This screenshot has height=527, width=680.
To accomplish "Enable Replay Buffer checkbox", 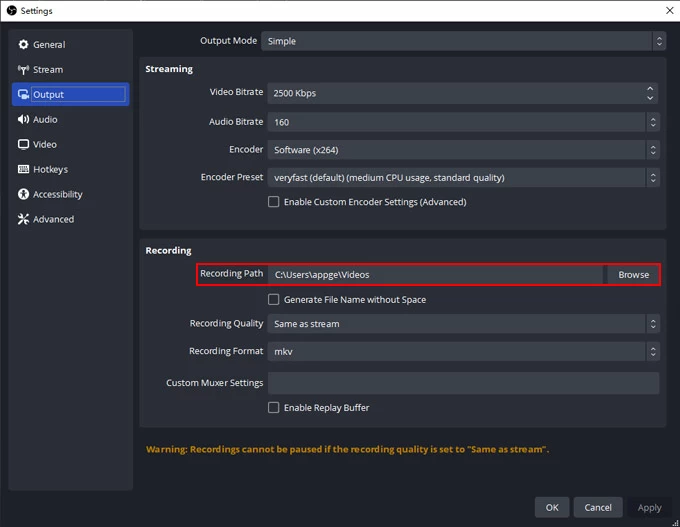I will point(273,407).
